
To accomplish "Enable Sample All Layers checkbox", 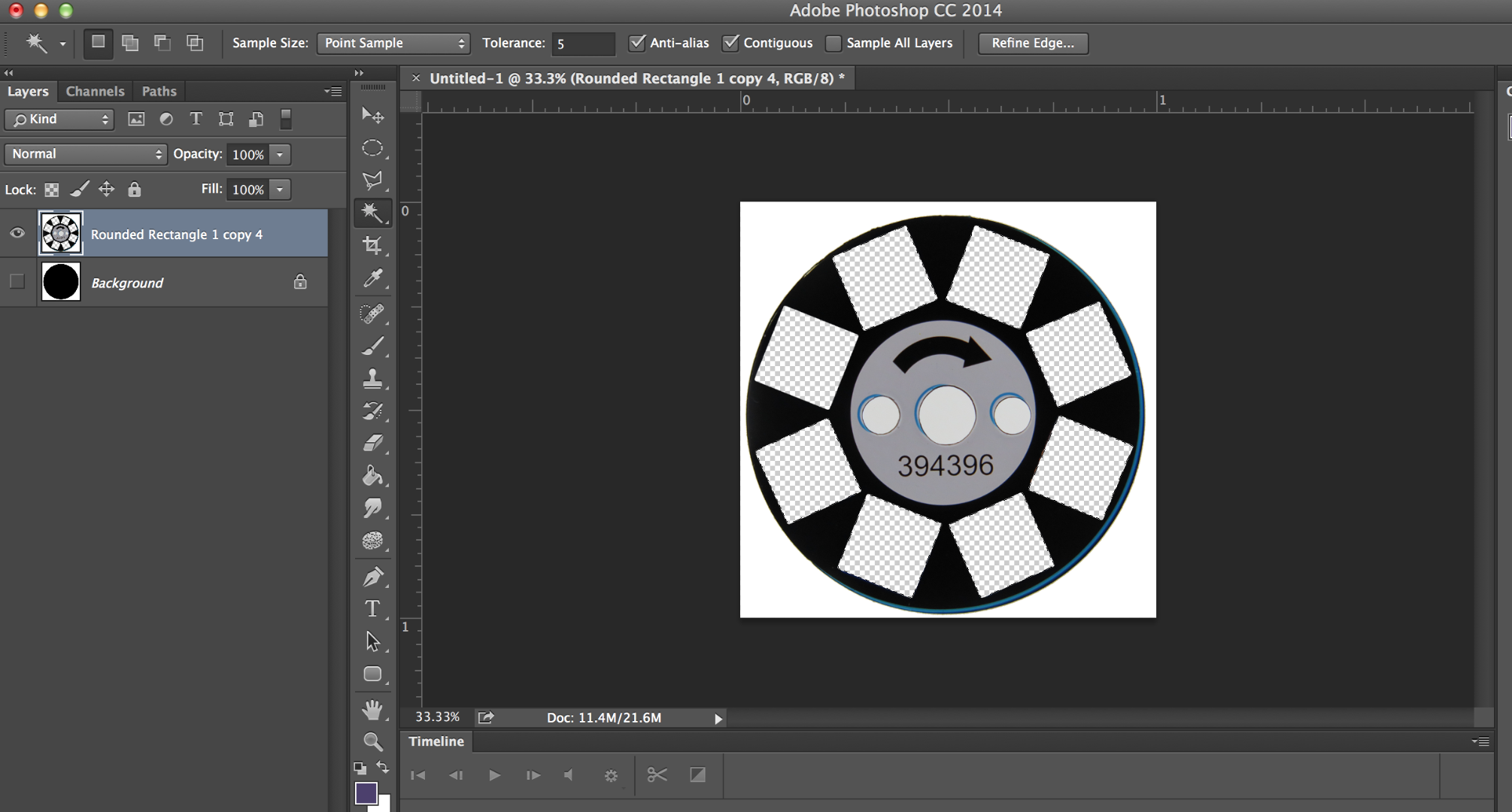I will 833,44.
